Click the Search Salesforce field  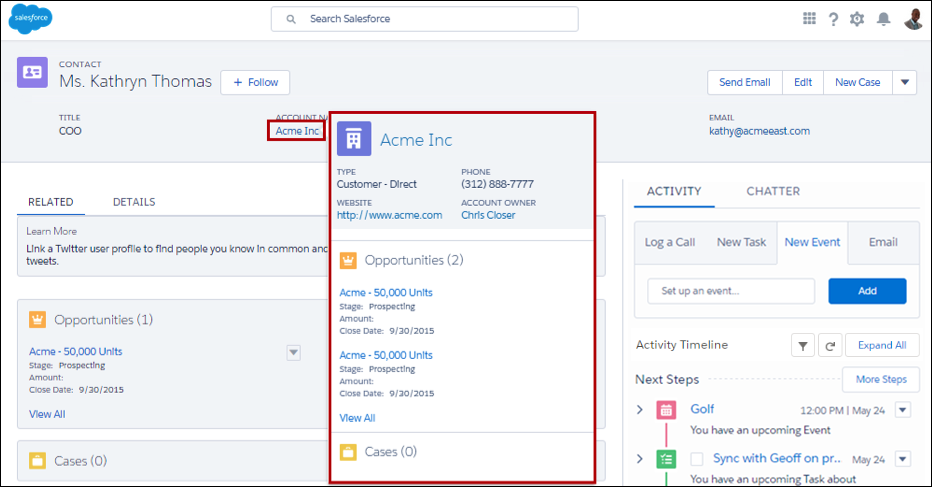(424, 19)
